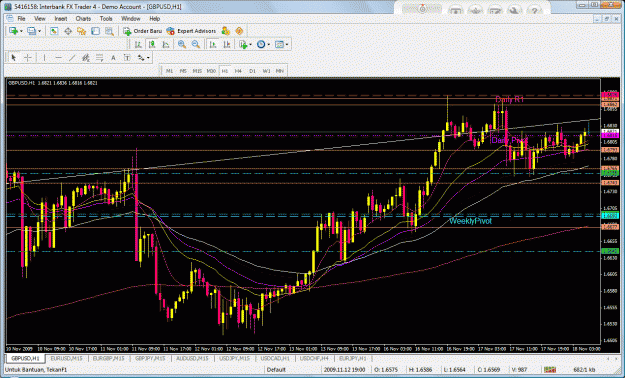Open the Window menu
This screenshot has height=378, width=625.
click(131, 19)
